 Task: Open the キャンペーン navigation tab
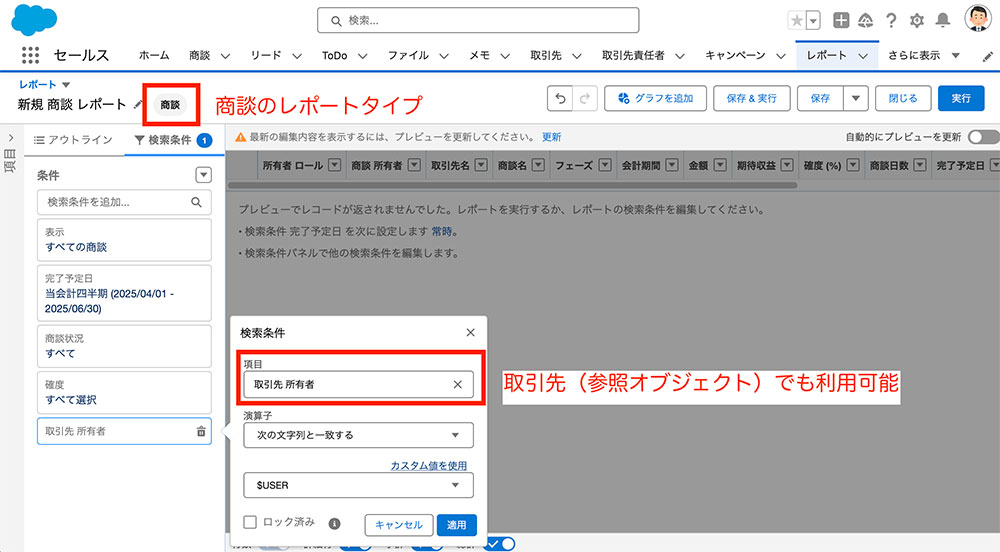pyautogui.click(x=735, y=55)
